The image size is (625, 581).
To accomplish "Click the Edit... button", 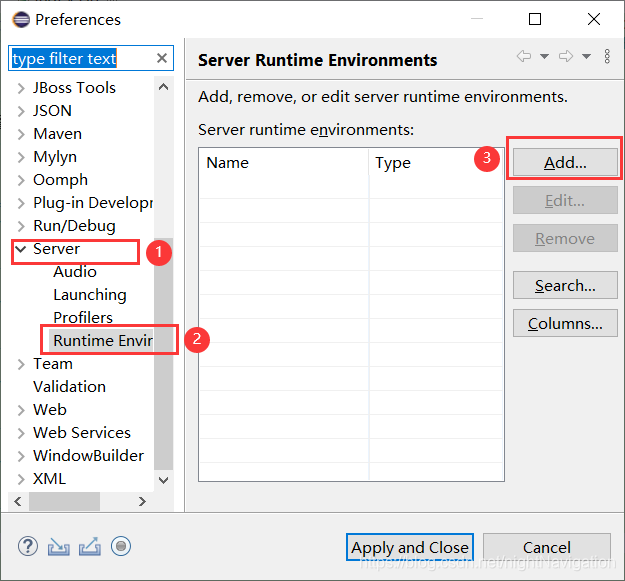I will pyautogui.click(x=565, y=200).
